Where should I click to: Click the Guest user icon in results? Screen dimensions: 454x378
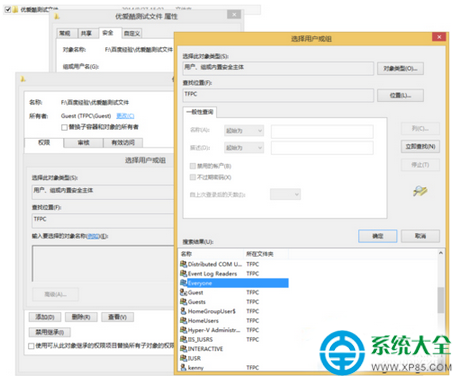coord(183,292)
